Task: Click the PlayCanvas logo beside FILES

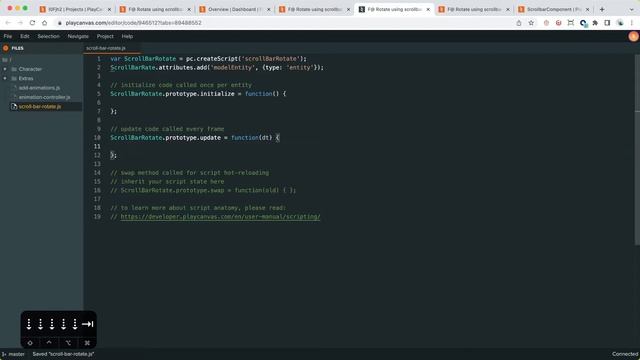Action: (6, 48)
